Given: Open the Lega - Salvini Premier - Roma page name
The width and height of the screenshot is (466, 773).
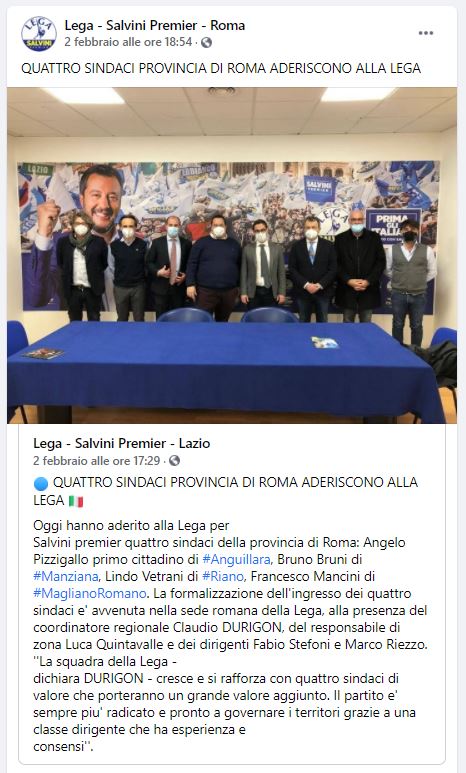Looking at the screenshot, I should (154, 25).
